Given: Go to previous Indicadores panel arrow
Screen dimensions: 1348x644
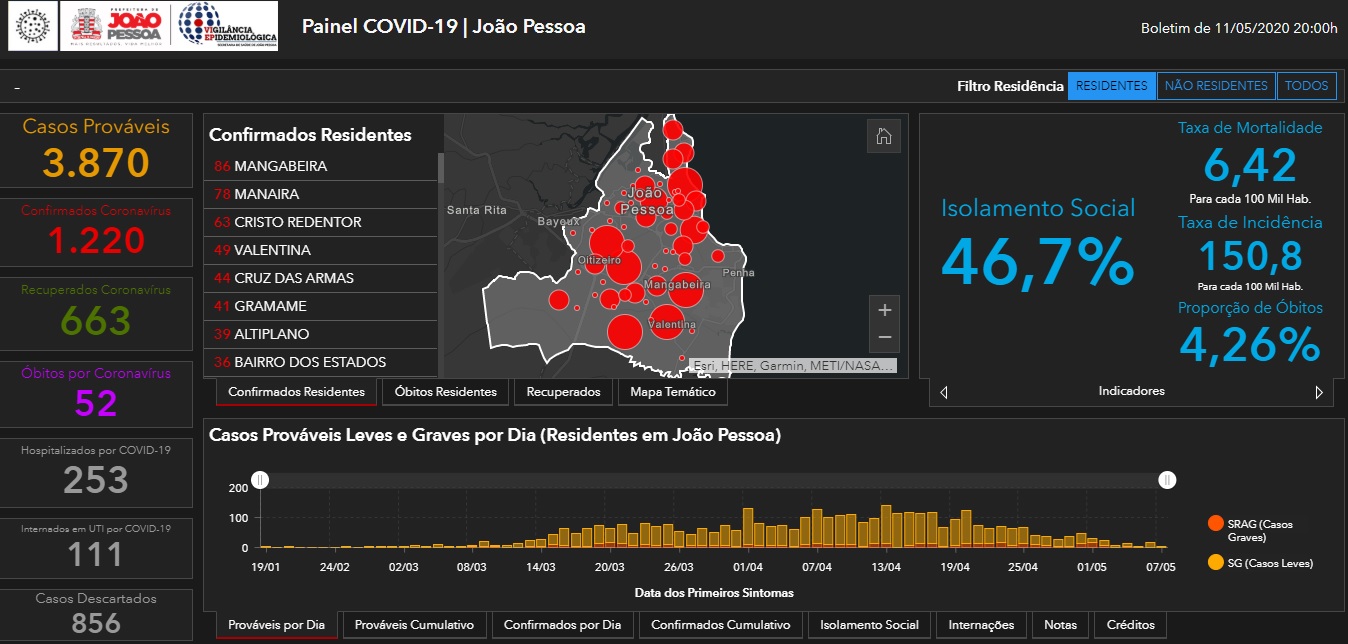Looking at the screenshot, I should point(945,392).
